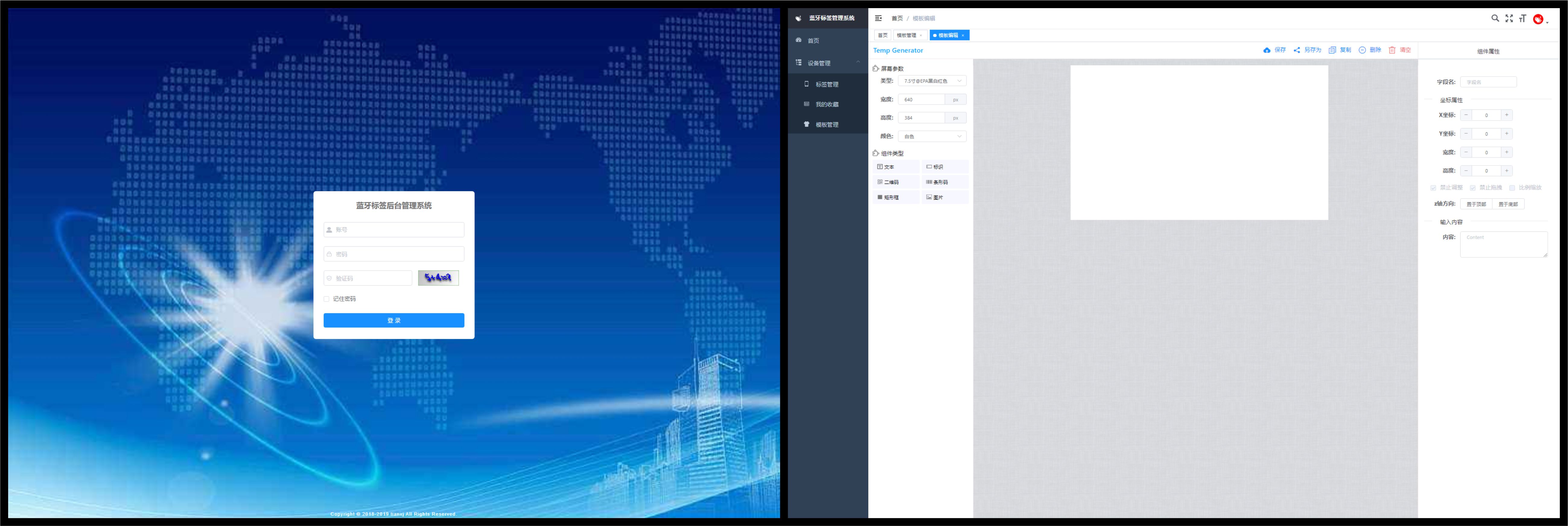The image size is (1568, 526).
Task: Toggle fullscreen with the expand icon
Action: click(x=1509, y=18)
